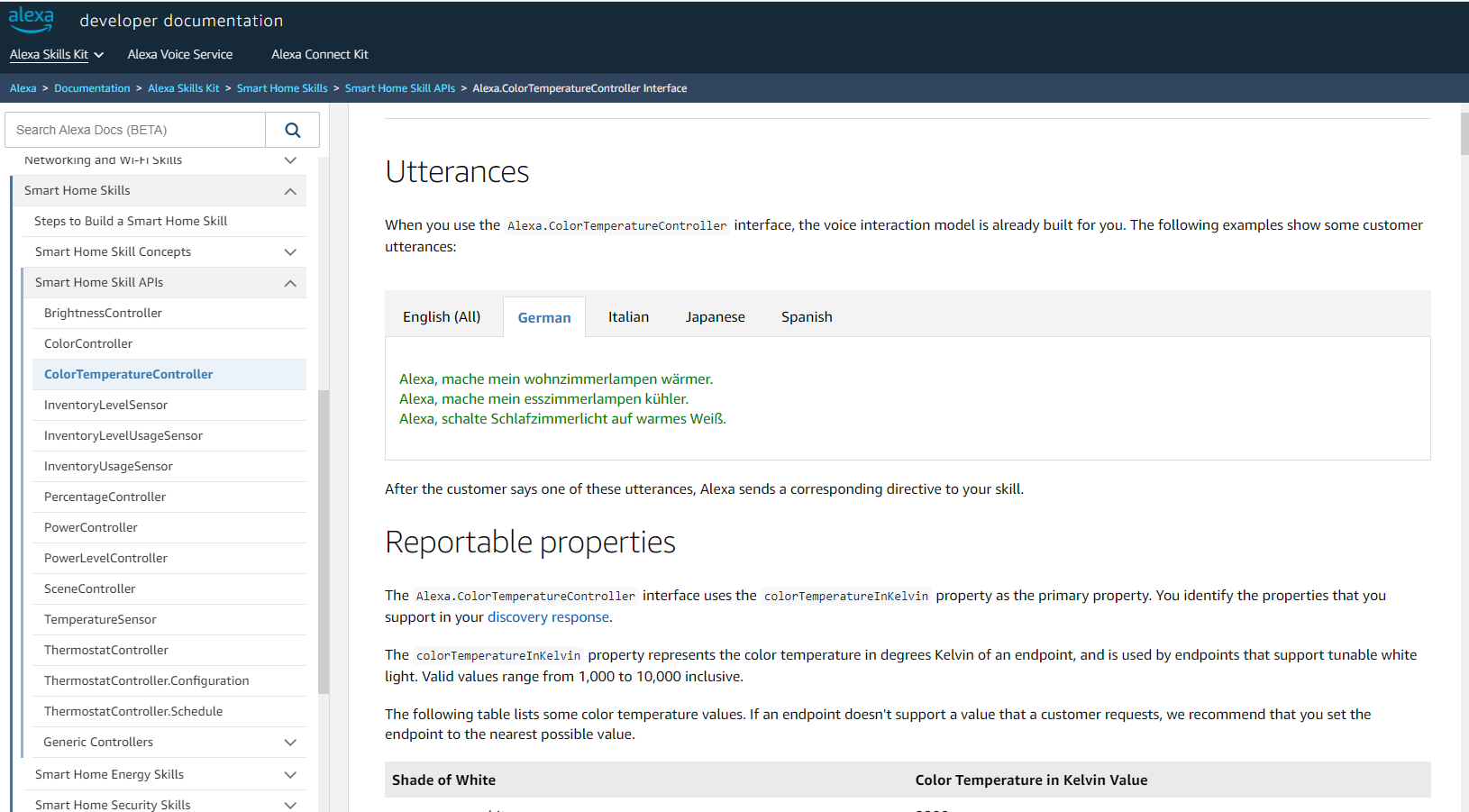This screenshot has width=1469, height=812.
Task: Open Alexa Voice Service menu item
Action: [180, 54]
